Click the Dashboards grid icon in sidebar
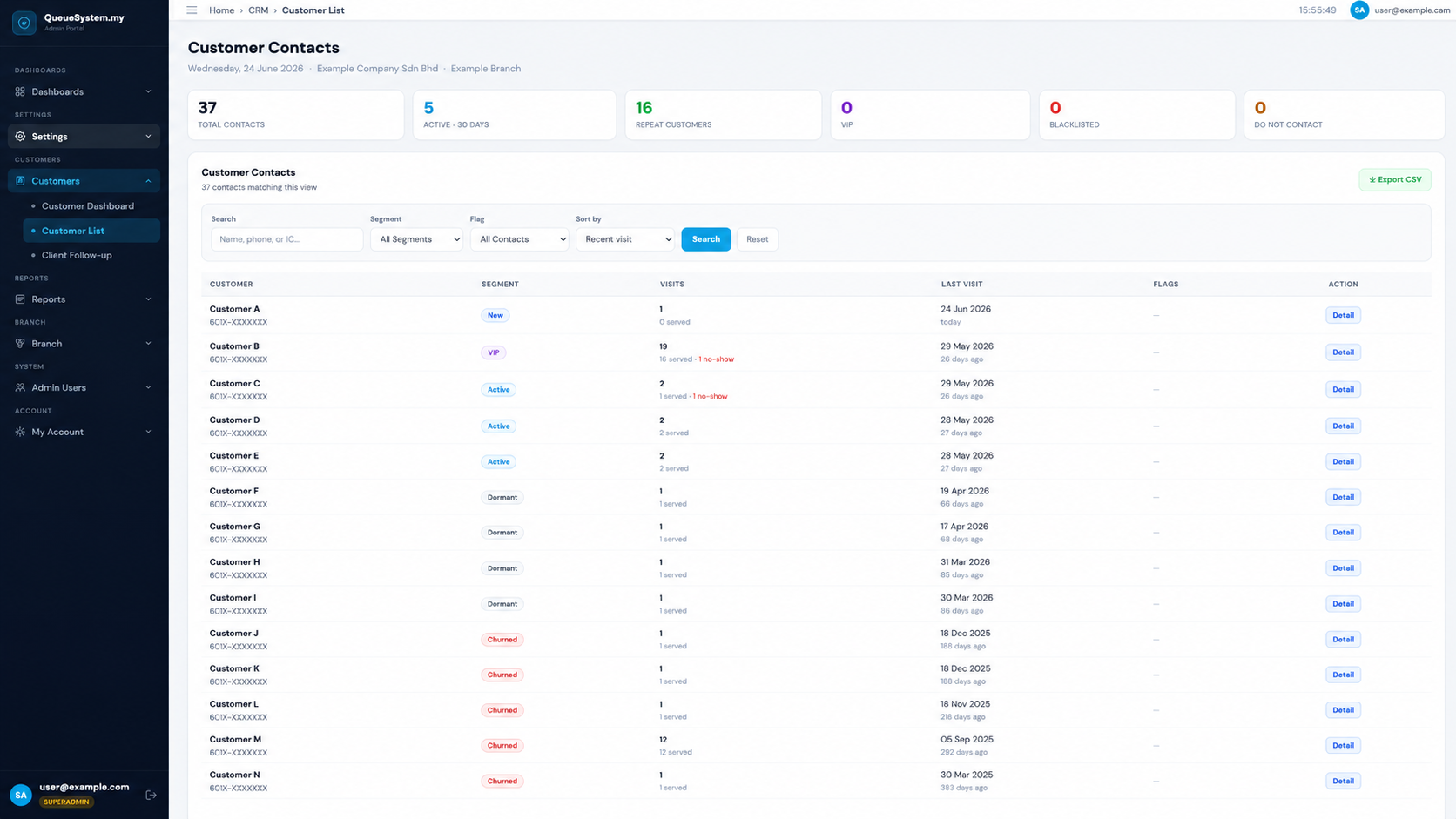1456x819 pixels. click(20, 91)
